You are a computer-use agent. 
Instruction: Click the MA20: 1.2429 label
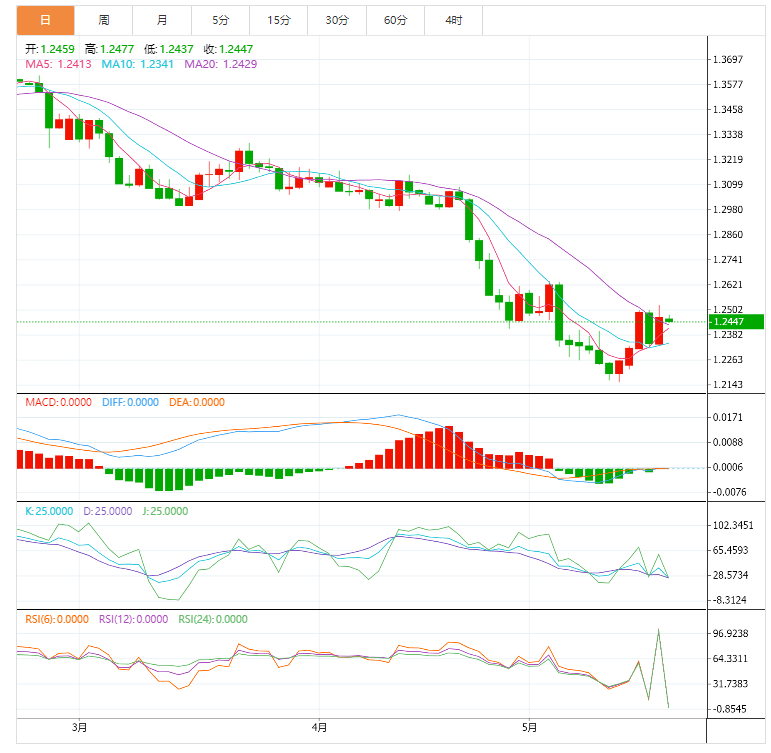(x=220, y=64)
